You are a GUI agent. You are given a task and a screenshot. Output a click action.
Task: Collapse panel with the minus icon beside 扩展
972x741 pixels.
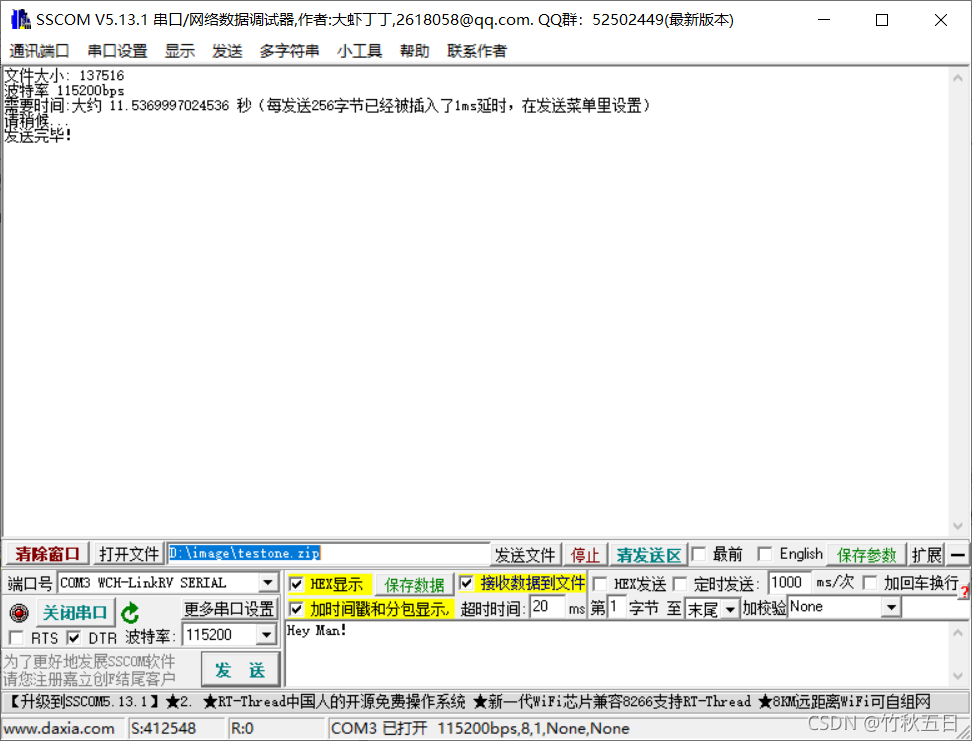tap(958, 553)
